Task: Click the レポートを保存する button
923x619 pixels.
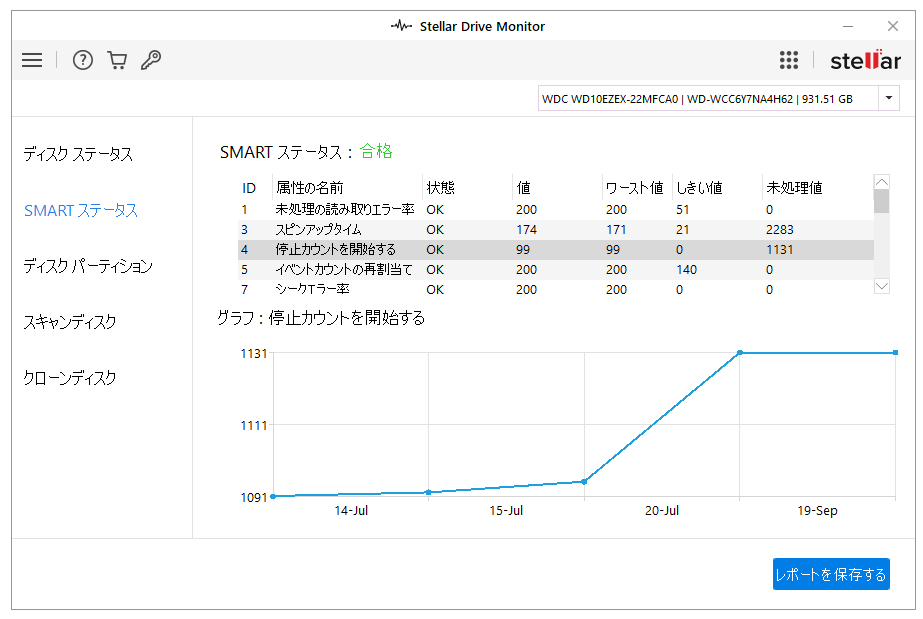Action: [831, 574]
